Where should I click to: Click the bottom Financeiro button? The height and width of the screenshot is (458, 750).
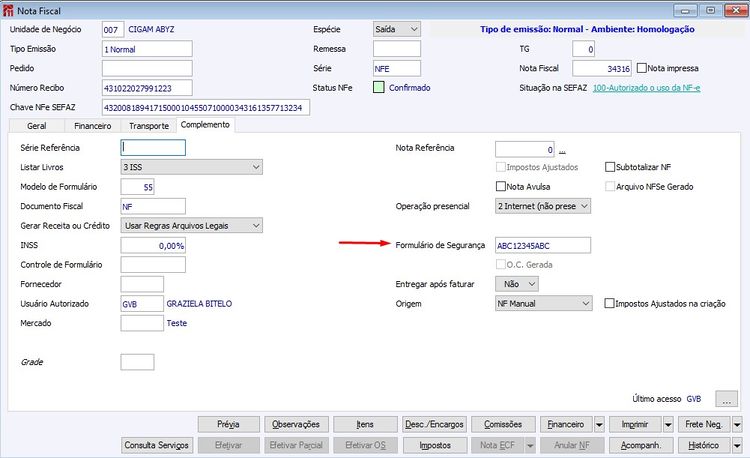point(566,424)
